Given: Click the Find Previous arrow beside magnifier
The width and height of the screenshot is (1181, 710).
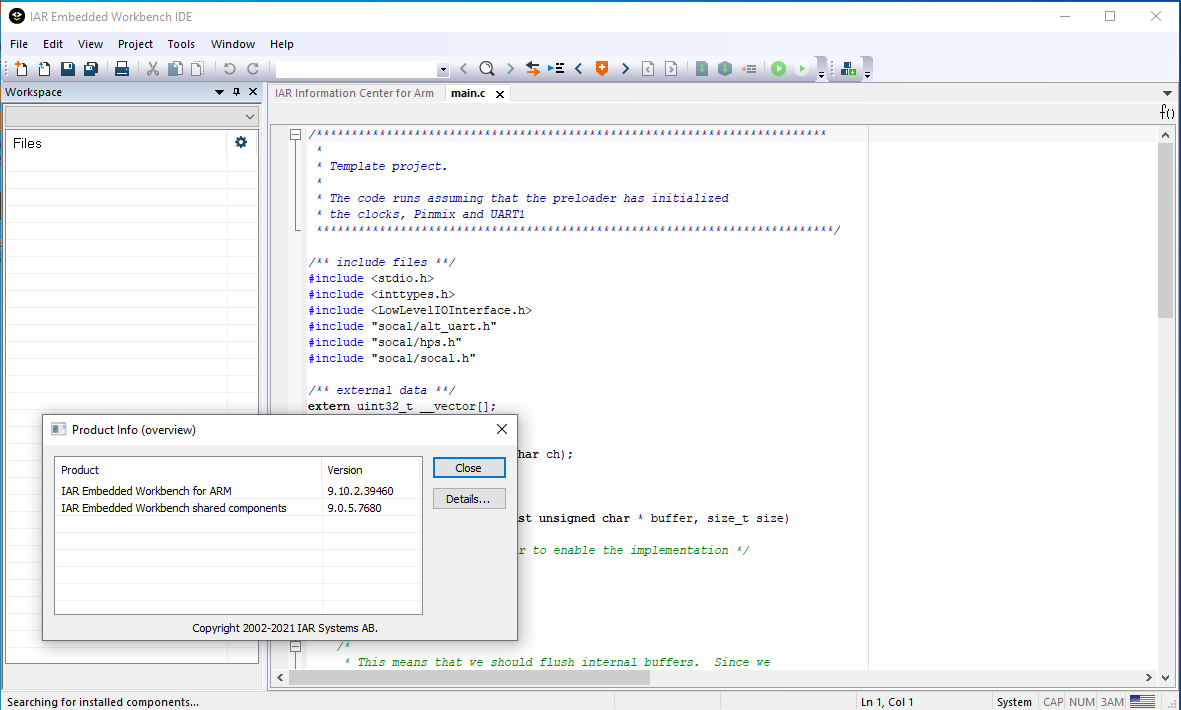Looking at the screenshot, I should click(x=464, y=69).
